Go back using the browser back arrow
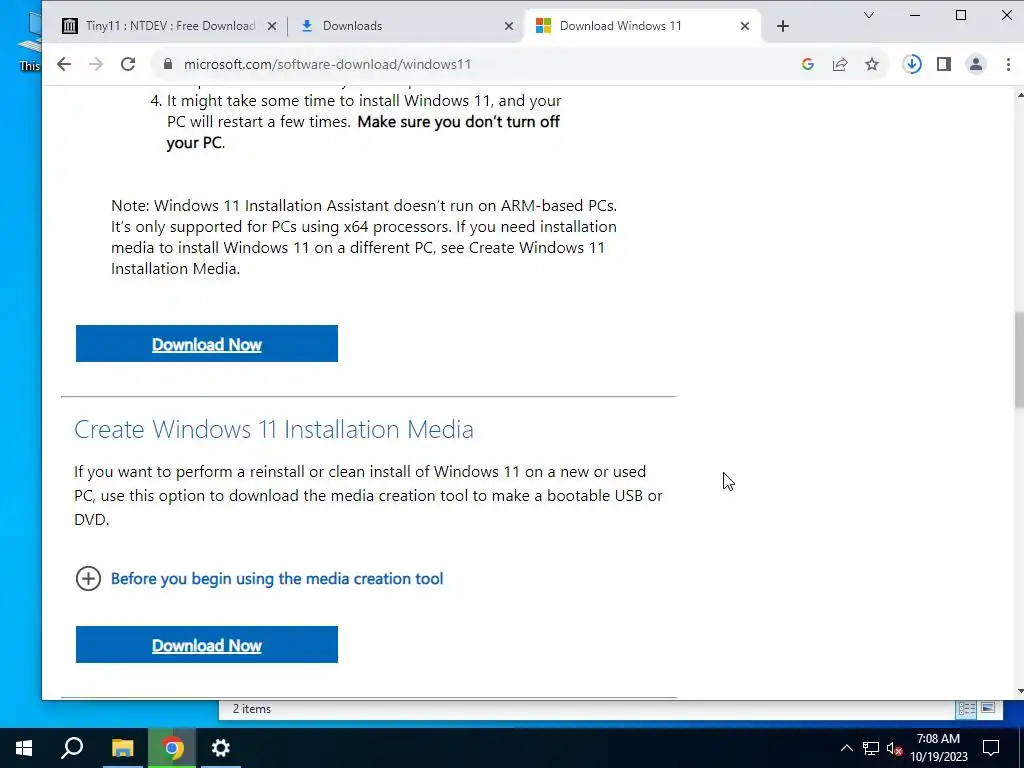1024x768 pixels. 63,64
